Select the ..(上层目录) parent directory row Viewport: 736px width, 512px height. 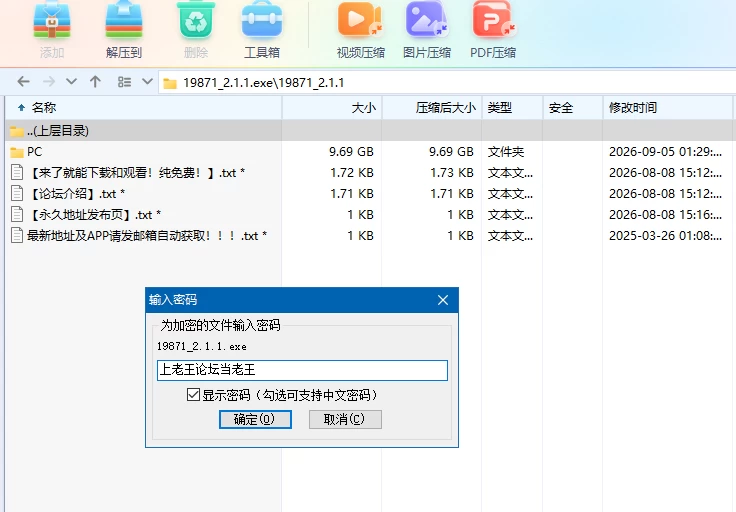click(370, 131)
